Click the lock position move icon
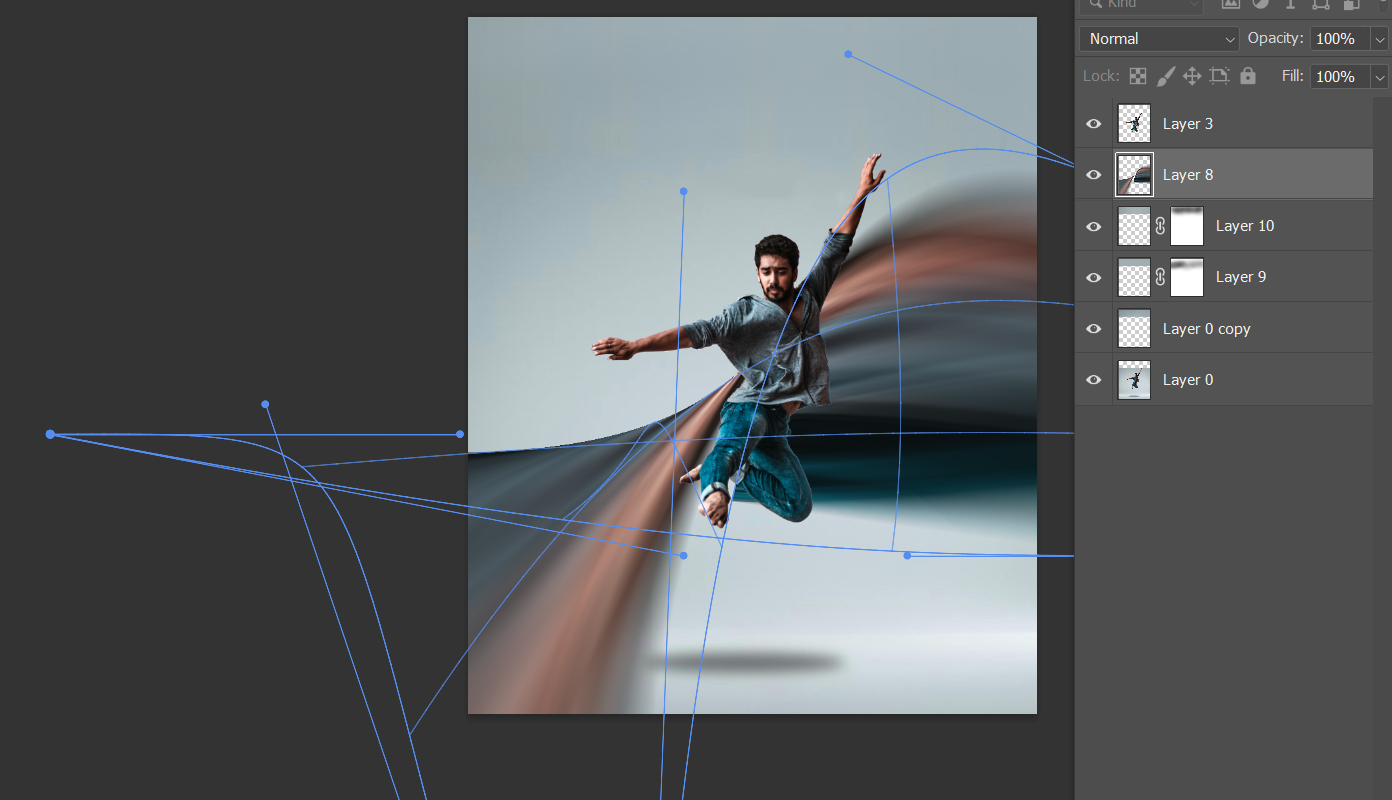 [1192, 76]
